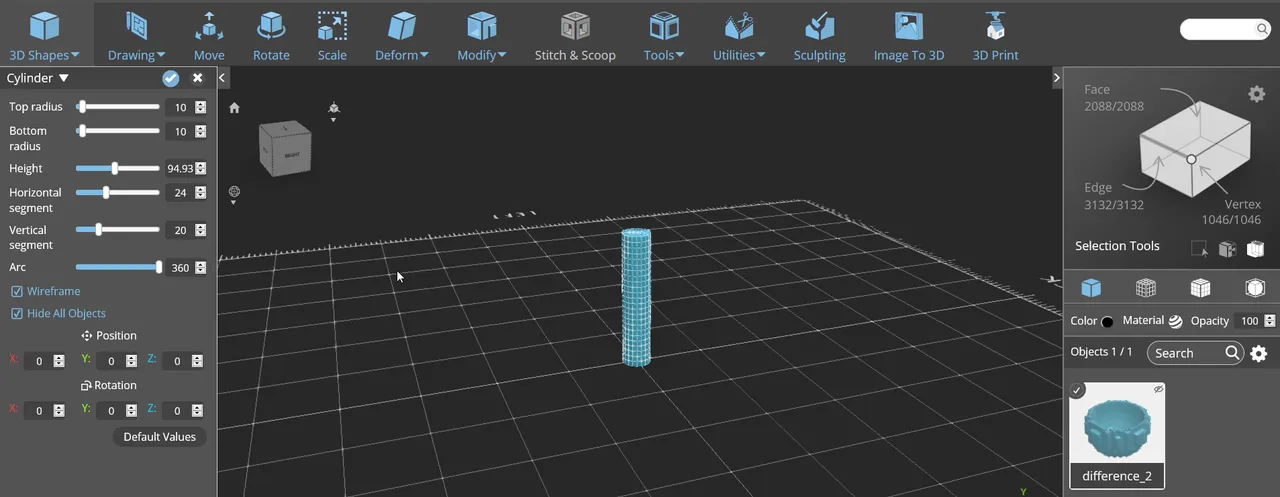Open the Deform dropdown menu
Image resolution: width=1280 pixels, height=497 pixels.
(x=402, y=35)
